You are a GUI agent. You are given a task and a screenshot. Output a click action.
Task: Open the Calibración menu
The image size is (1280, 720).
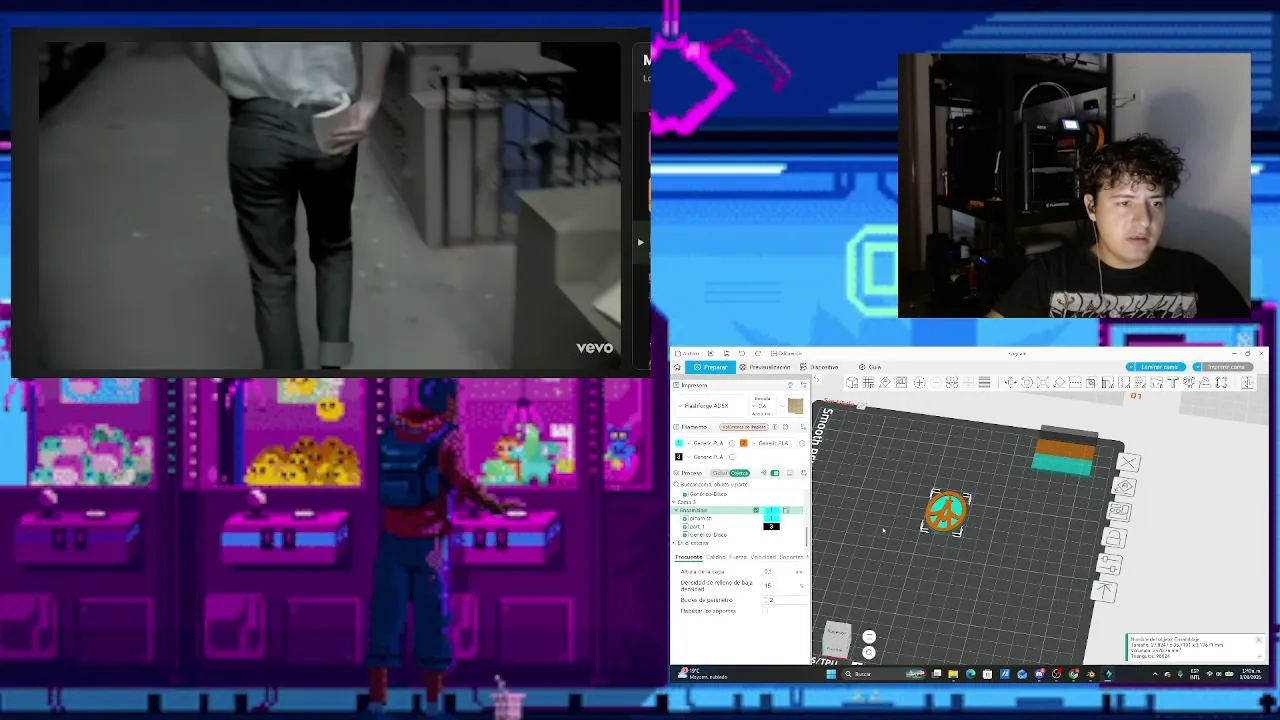pos(787,353)
